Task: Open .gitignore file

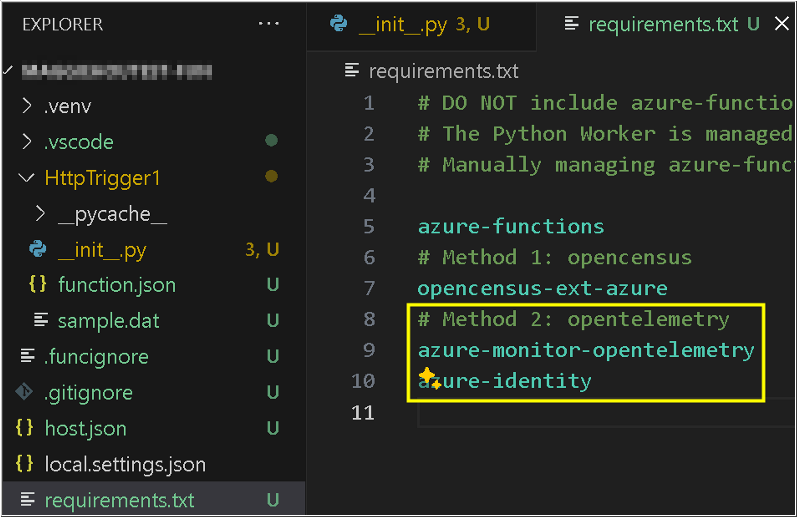Action: [88, 393]
